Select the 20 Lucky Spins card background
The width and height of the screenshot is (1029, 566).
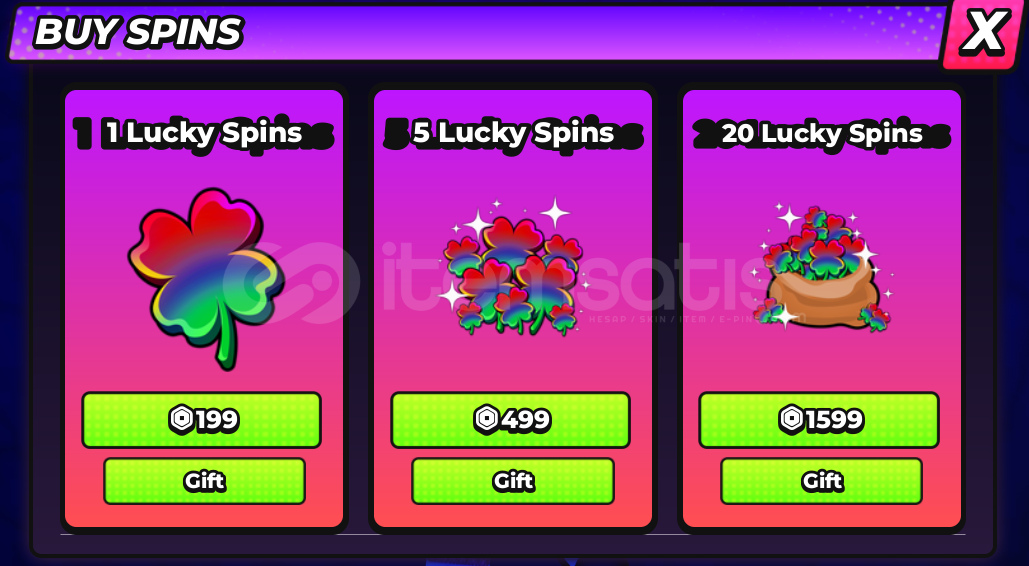[x=822, y=309]
